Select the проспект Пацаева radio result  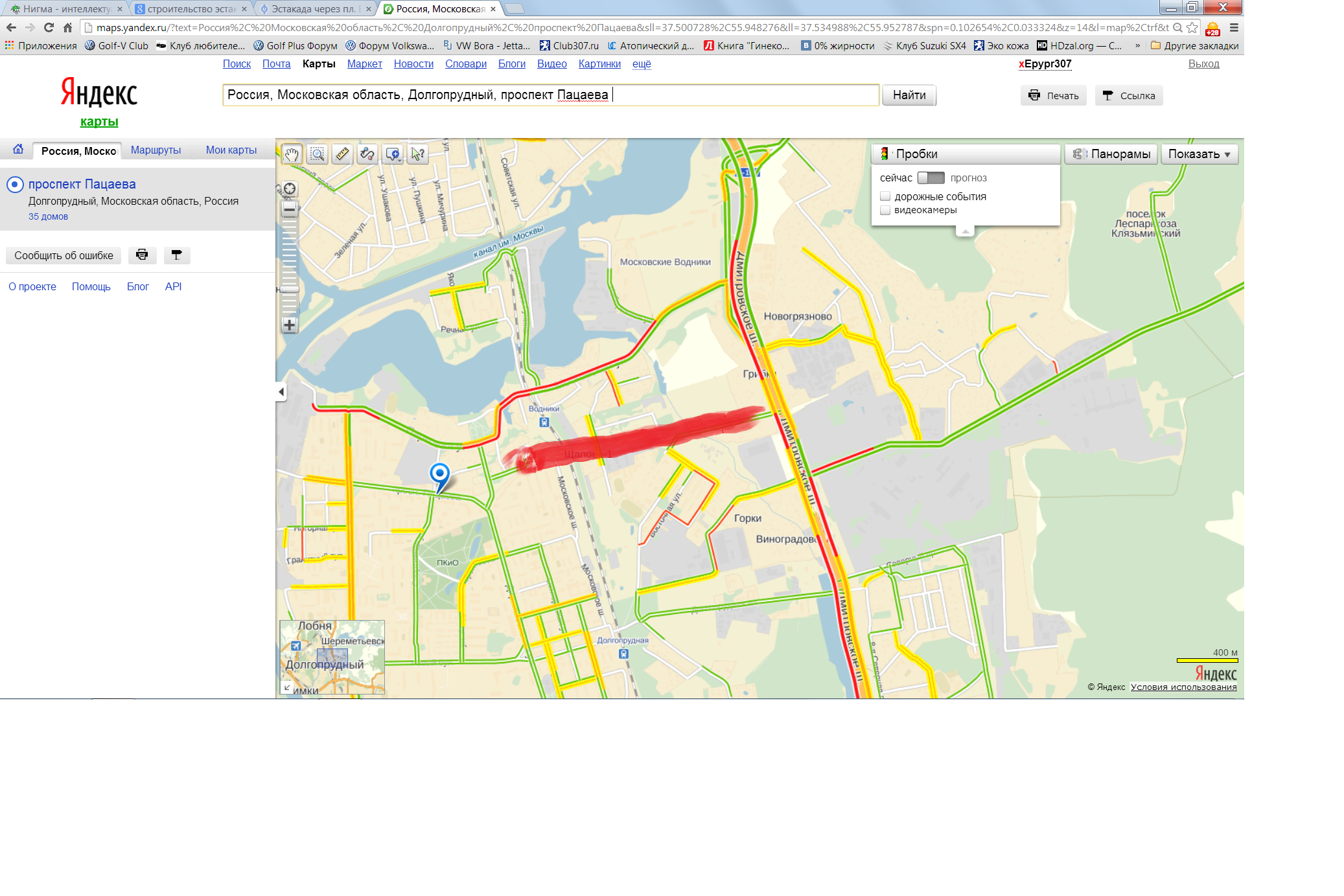click(x=15, y=185)
